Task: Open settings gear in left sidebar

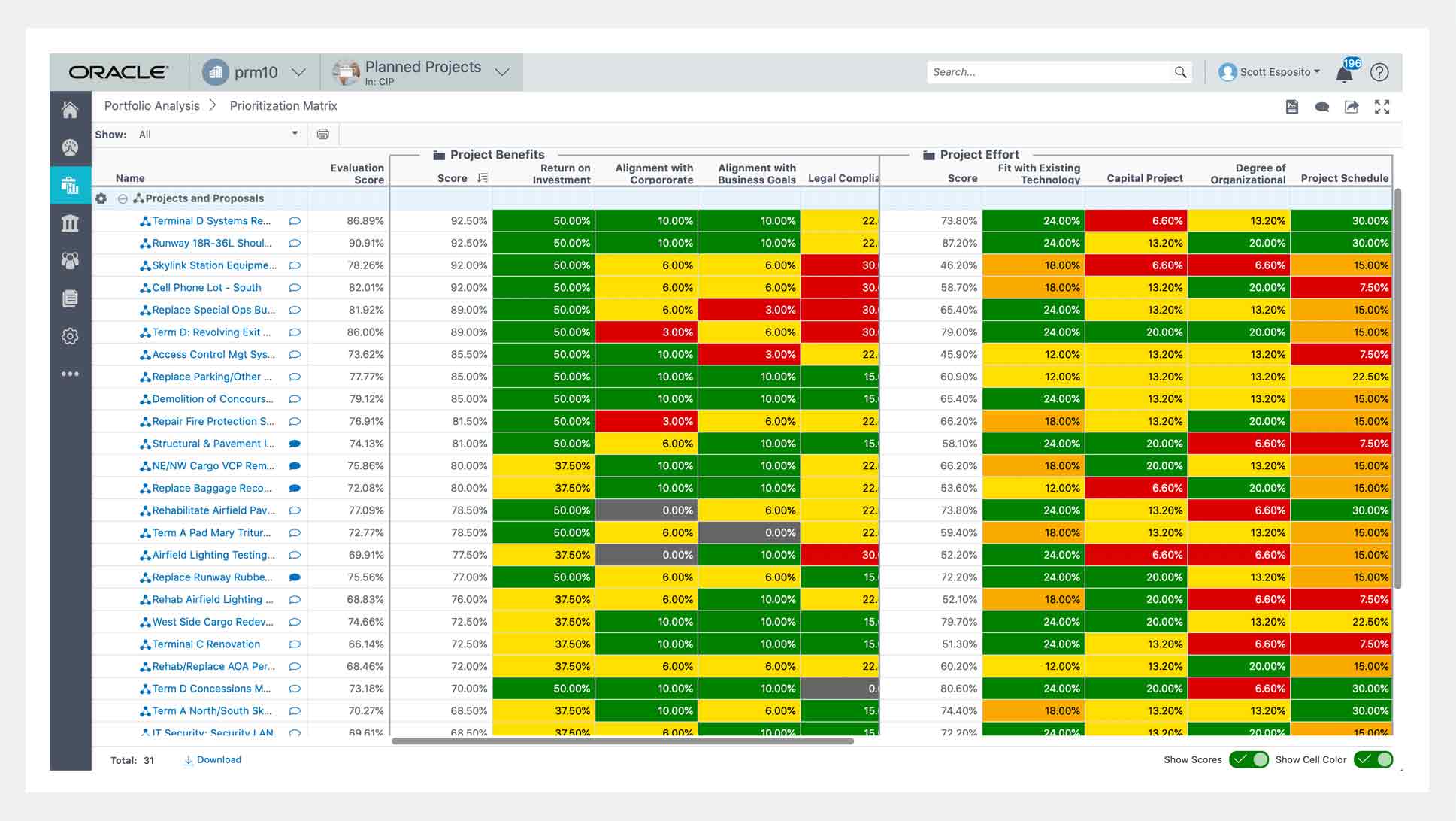Action: click(x=70, y=336)
